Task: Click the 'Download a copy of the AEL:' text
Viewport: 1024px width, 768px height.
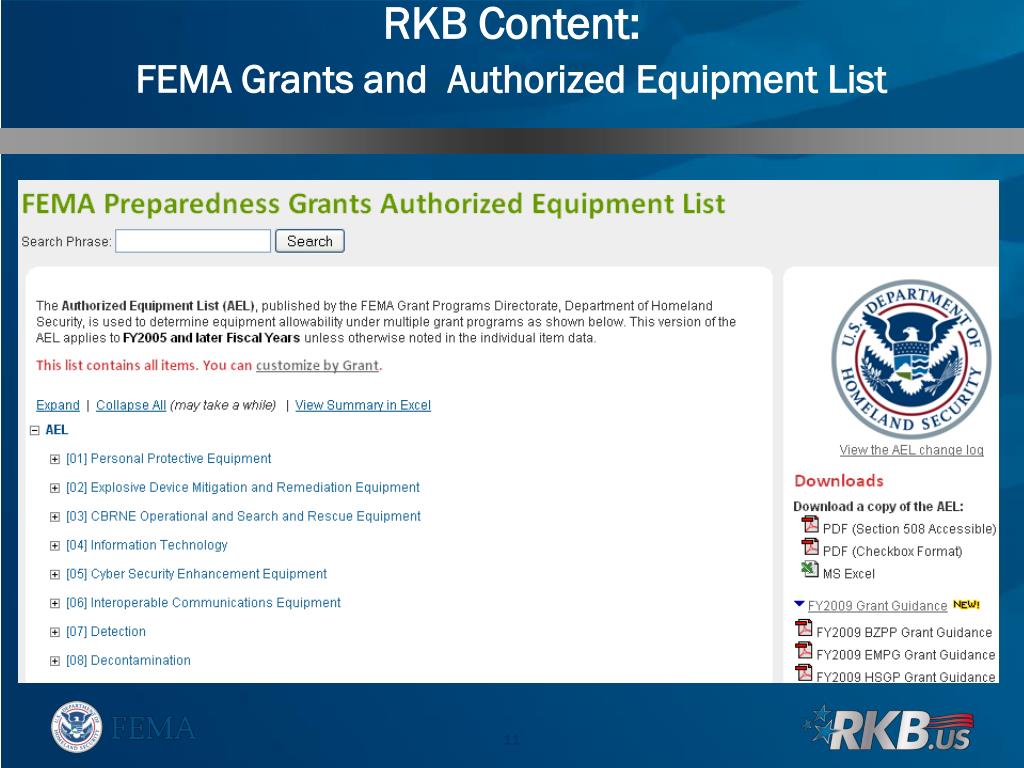Action: (x=878, y=506)
